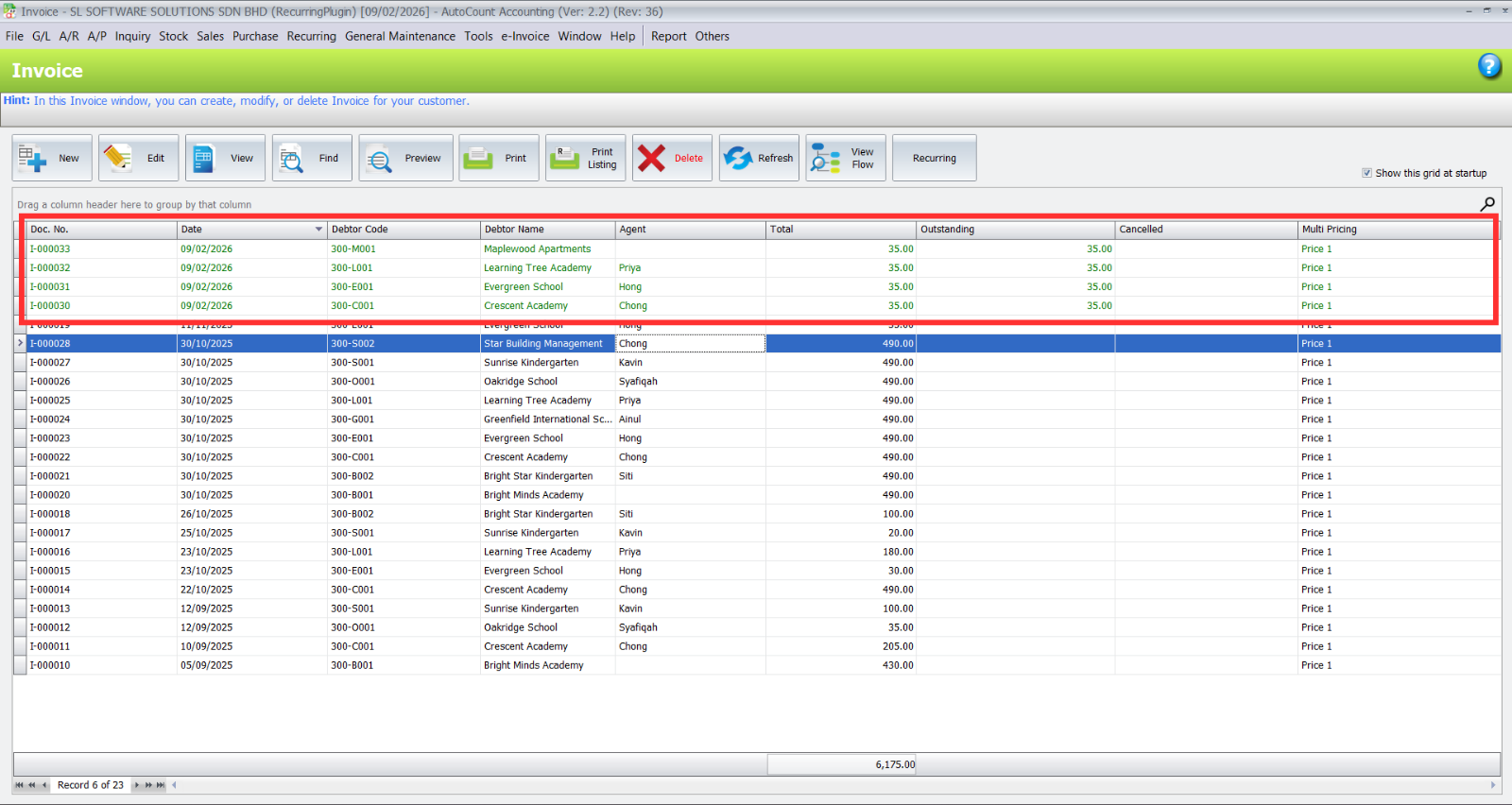1512x805 pixels.
Task: Click the Debtor Code column header
Action: [x=404, y=230]
